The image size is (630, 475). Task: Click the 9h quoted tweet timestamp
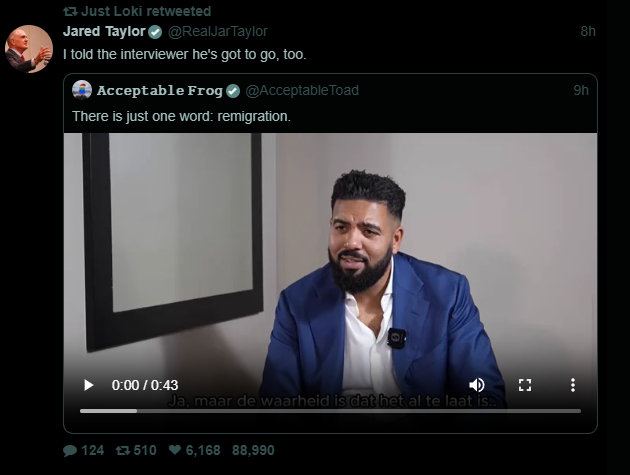point(580,91)
